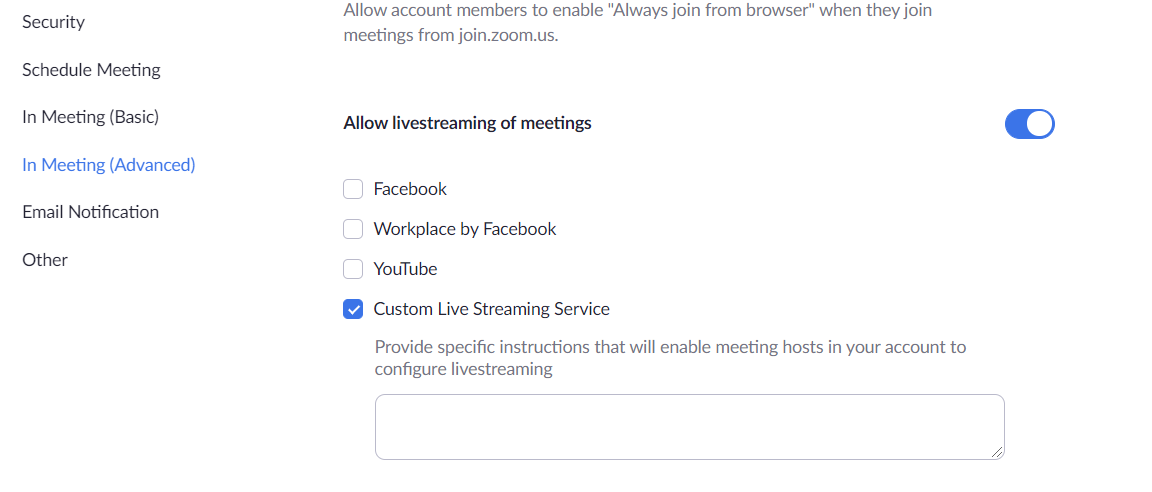Click the Facebook option label text
The height and width of the screenshot is (492, 1152).
[x=410, y=189]
